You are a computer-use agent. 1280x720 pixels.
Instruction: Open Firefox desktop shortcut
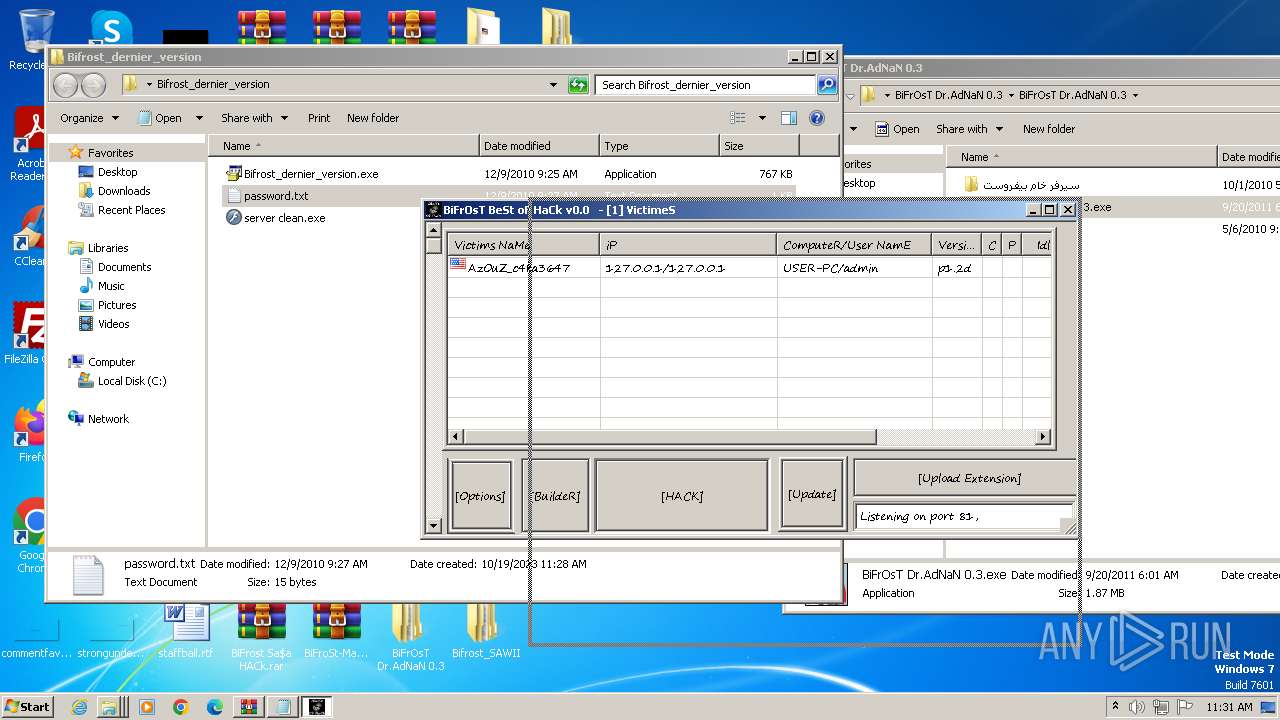pyautogui.click(x=30, y=432)
